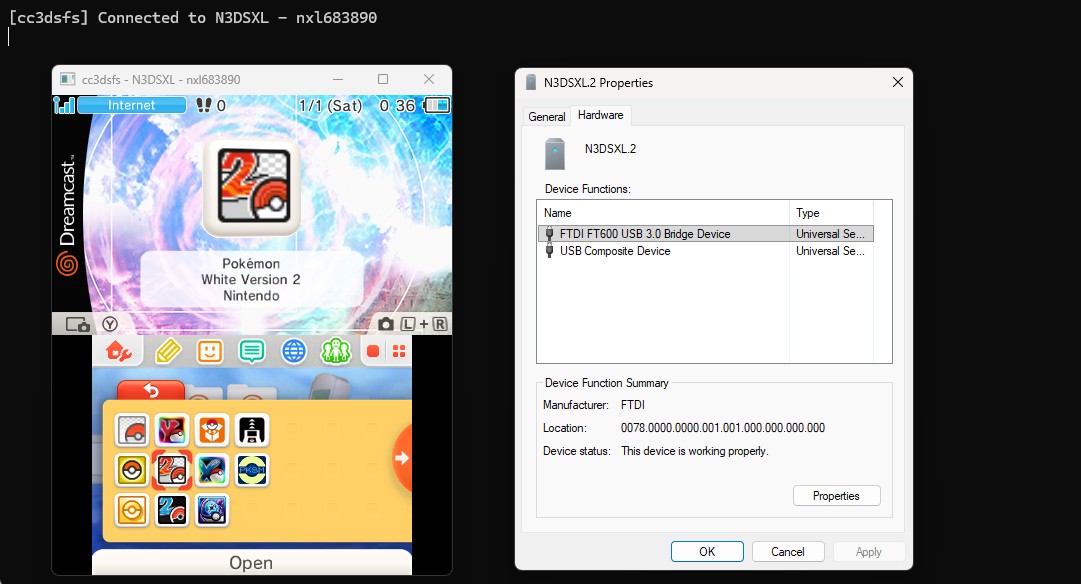Open Home Menu Settings house-and-wrench icon
Image resolution: width=1081 pixels, height=584 pixels.
(x=119, y=352)
